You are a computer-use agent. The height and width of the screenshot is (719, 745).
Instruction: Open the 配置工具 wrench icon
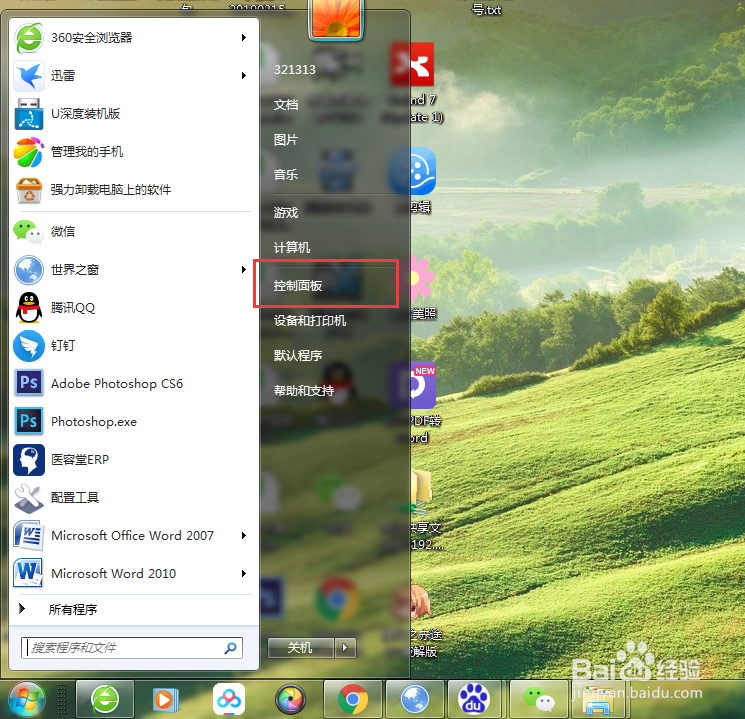click(29, 498)
